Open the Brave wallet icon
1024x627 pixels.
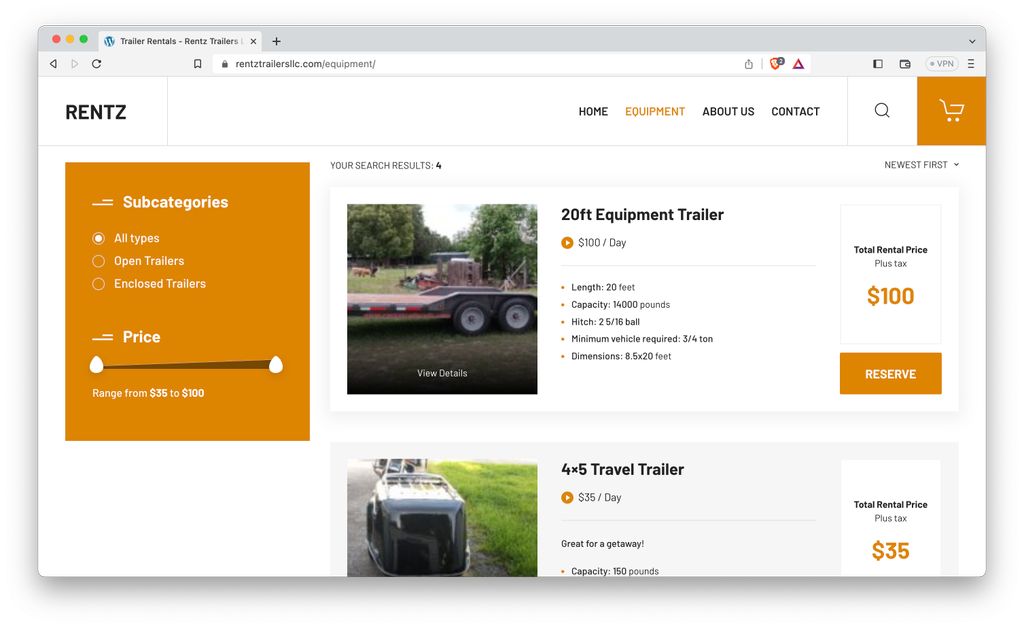click(905, 64)
